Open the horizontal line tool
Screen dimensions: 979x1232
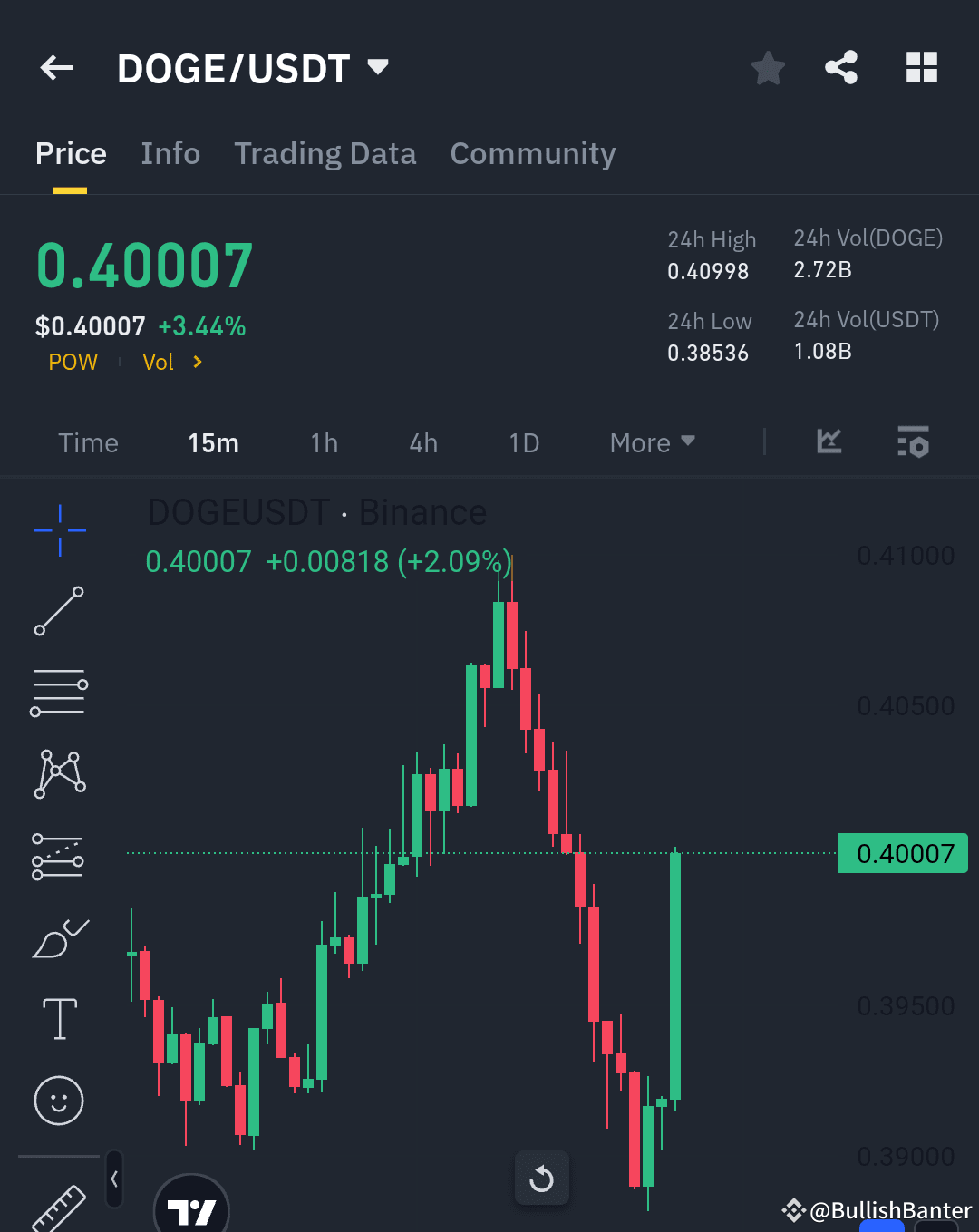(59, 692)
